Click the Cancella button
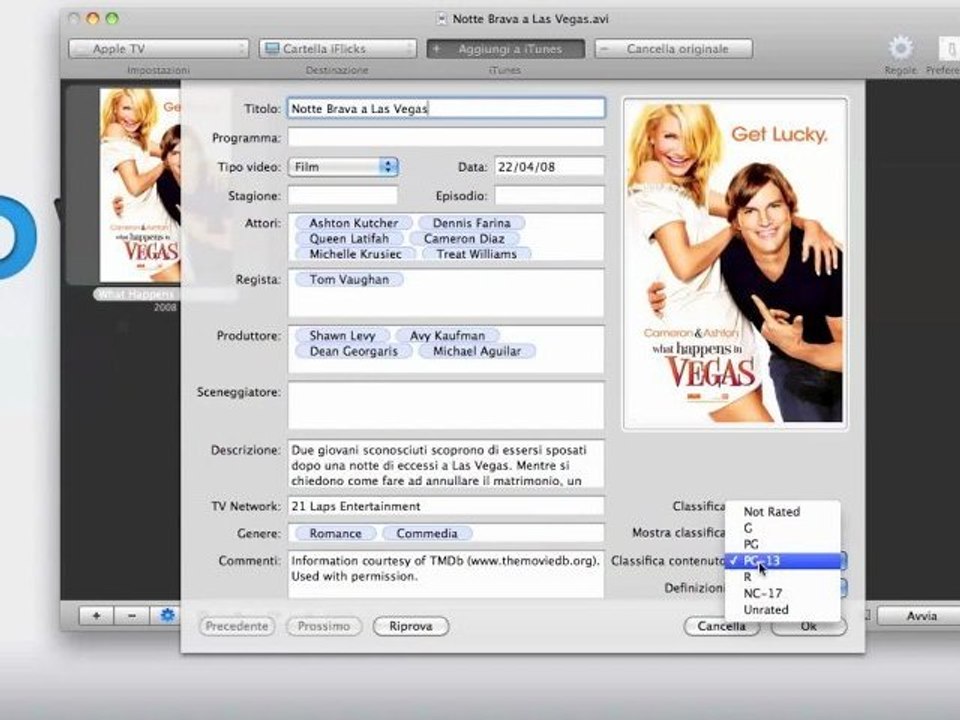Image resolution: width=960 pixels, height=720 pixels. [721, 626]
